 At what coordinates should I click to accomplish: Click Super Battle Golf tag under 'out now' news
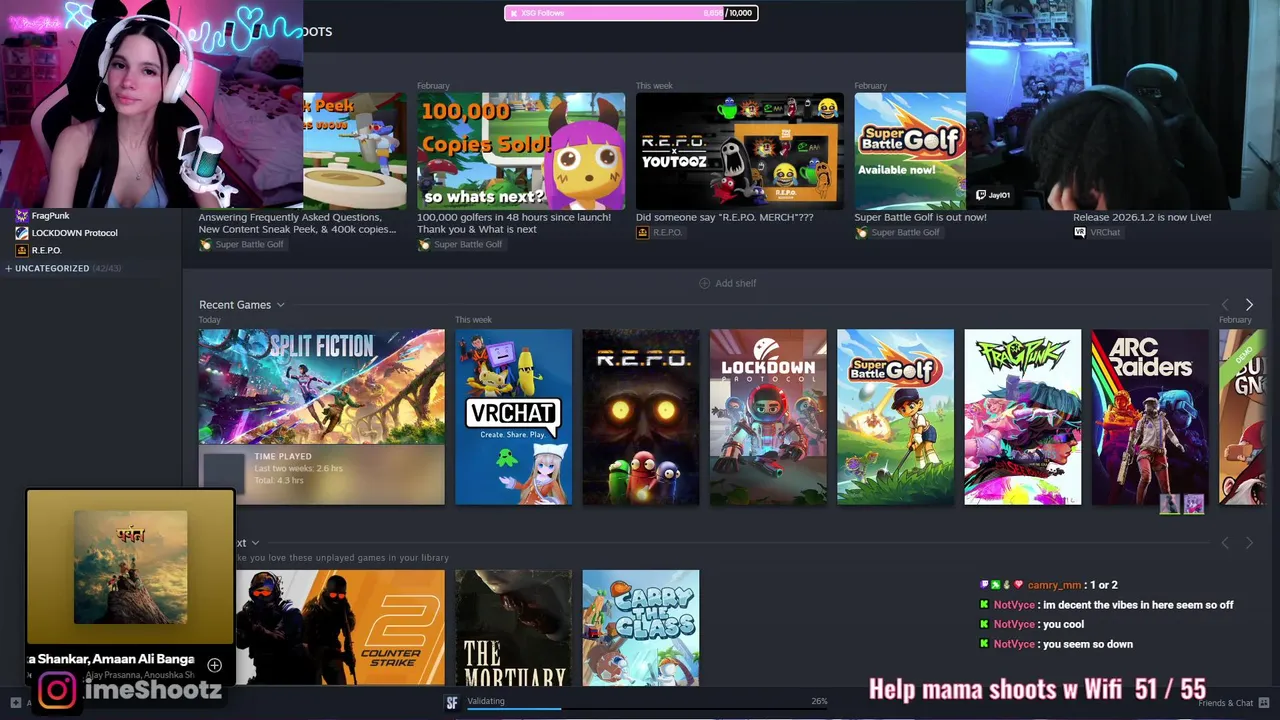pos(897,233)
